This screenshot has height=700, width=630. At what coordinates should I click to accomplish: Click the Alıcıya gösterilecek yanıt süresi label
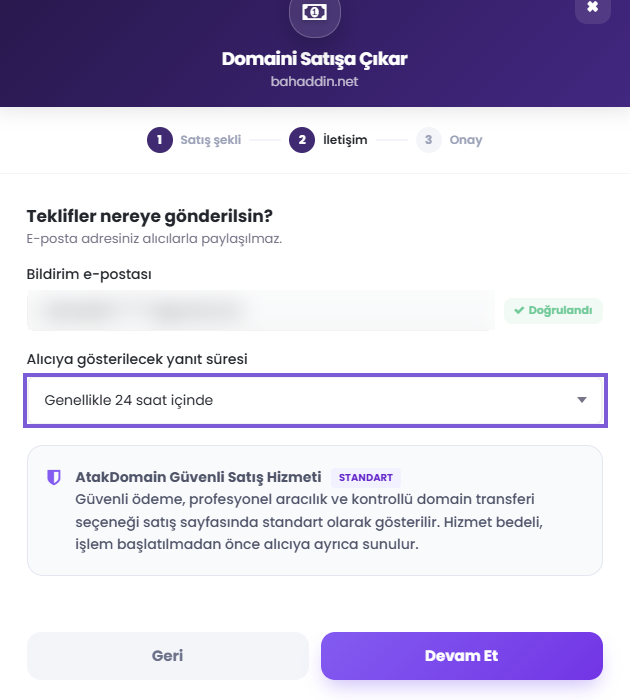point(137,359)
